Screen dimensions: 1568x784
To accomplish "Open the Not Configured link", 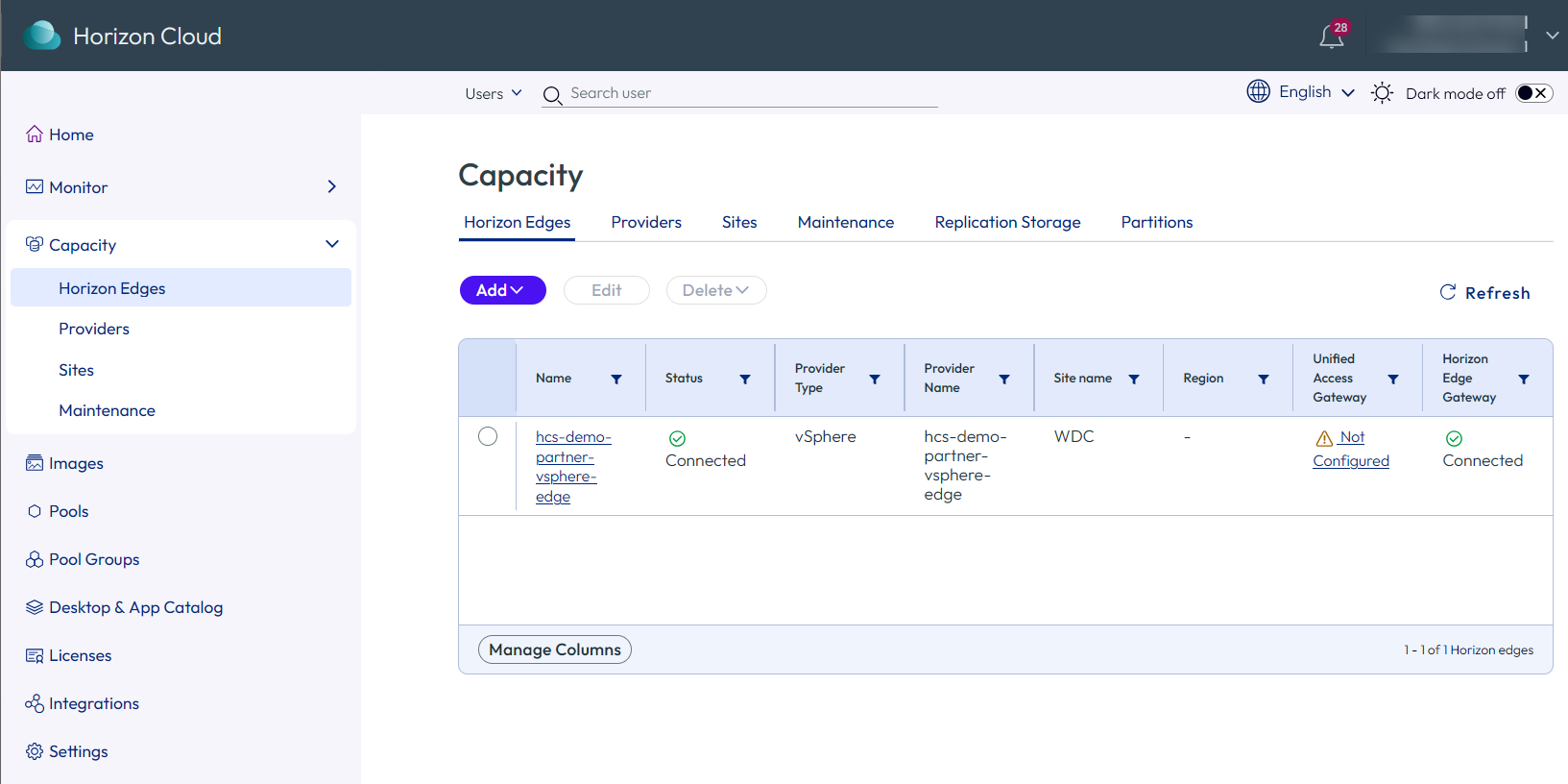I will click(1351, 449).
